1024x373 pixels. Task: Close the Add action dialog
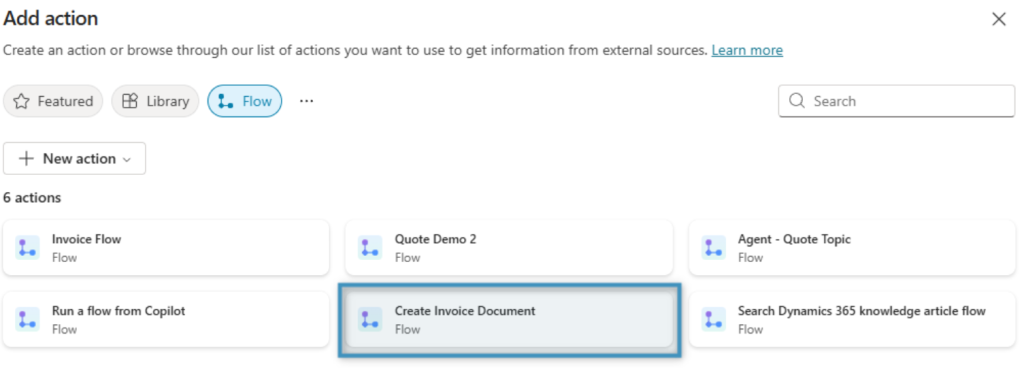[999, 19]
